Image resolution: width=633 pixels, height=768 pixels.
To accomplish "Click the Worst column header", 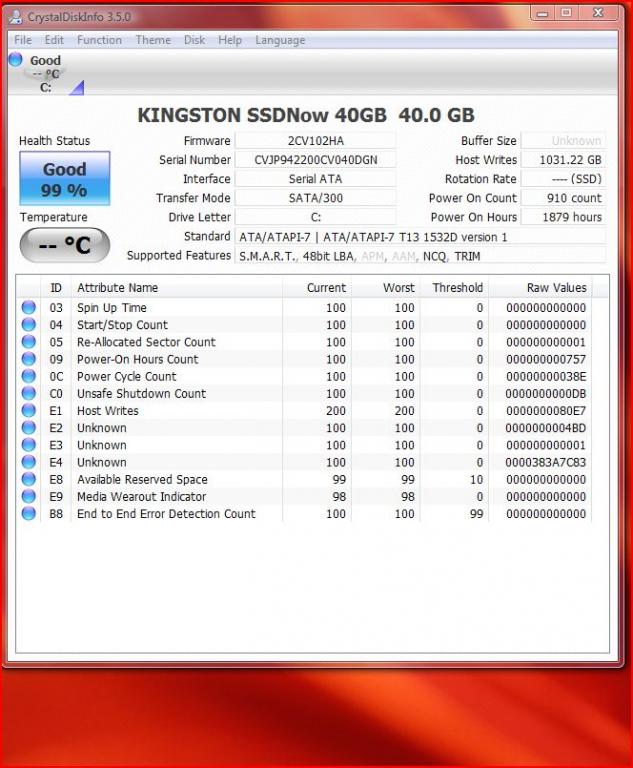I will coord(386,288).
